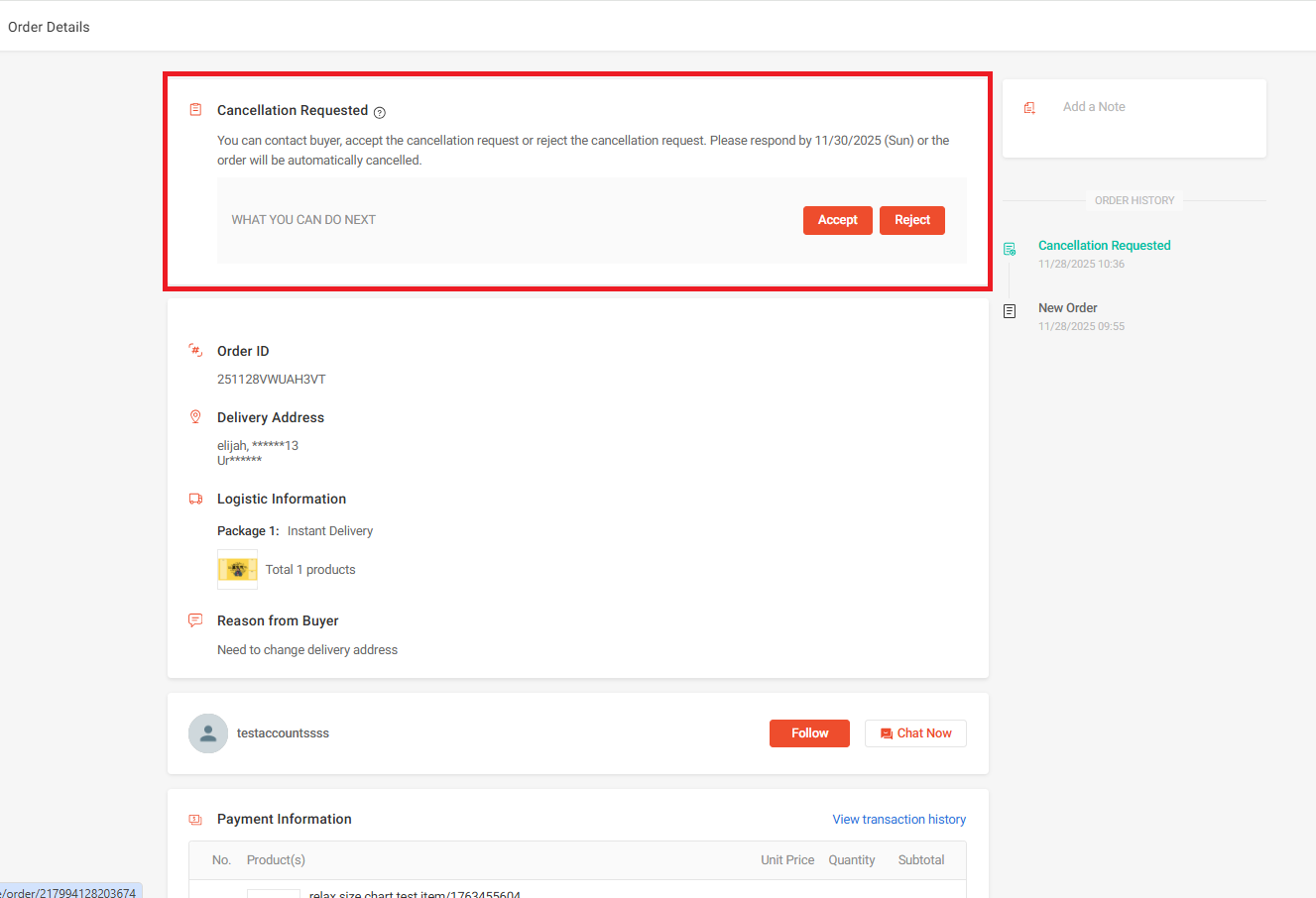This screenshot has width=1316, height=898.
Task: Click the New Order history icon
Action: pos(1010,311)
